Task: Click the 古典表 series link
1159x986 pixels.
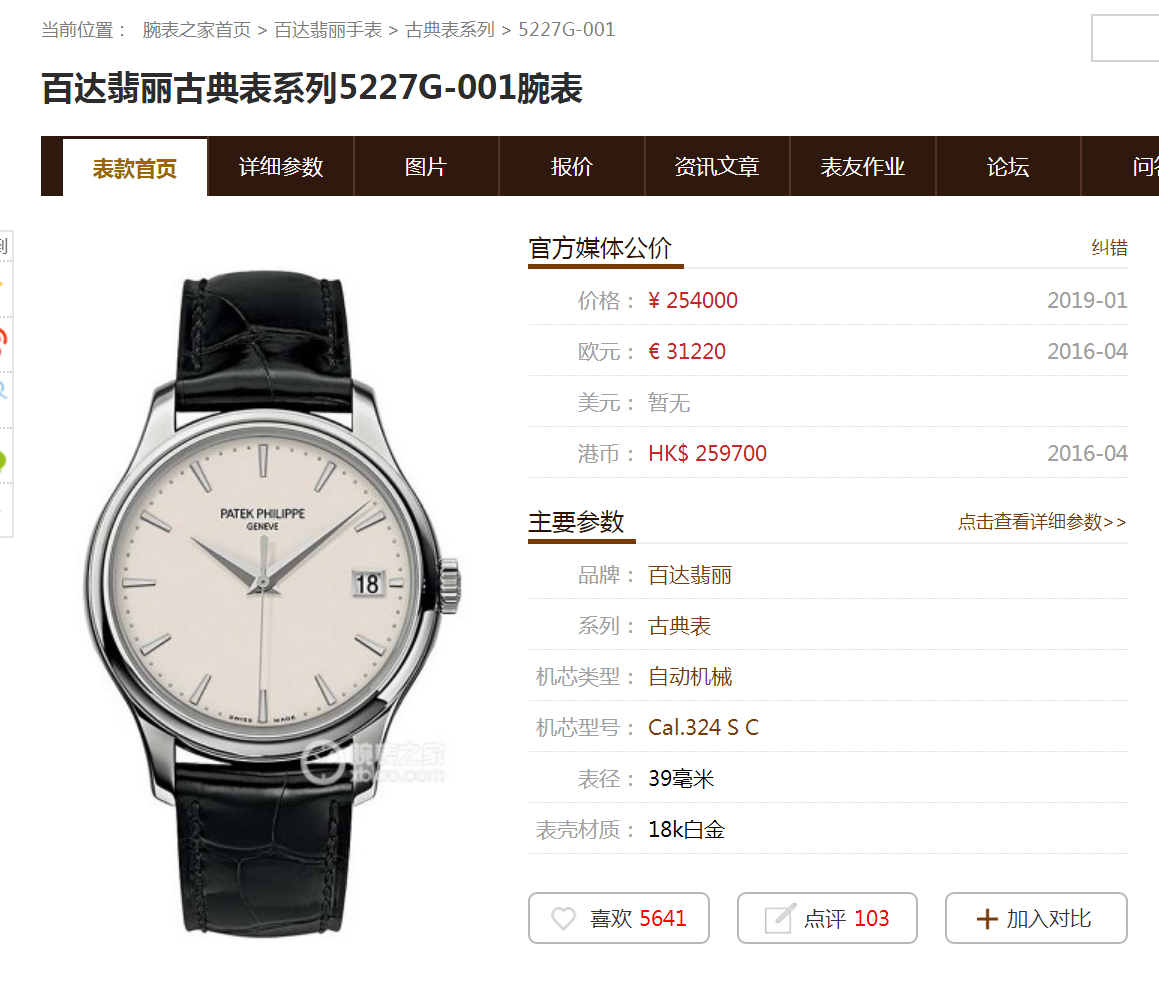Action: [x=679, y=626]
